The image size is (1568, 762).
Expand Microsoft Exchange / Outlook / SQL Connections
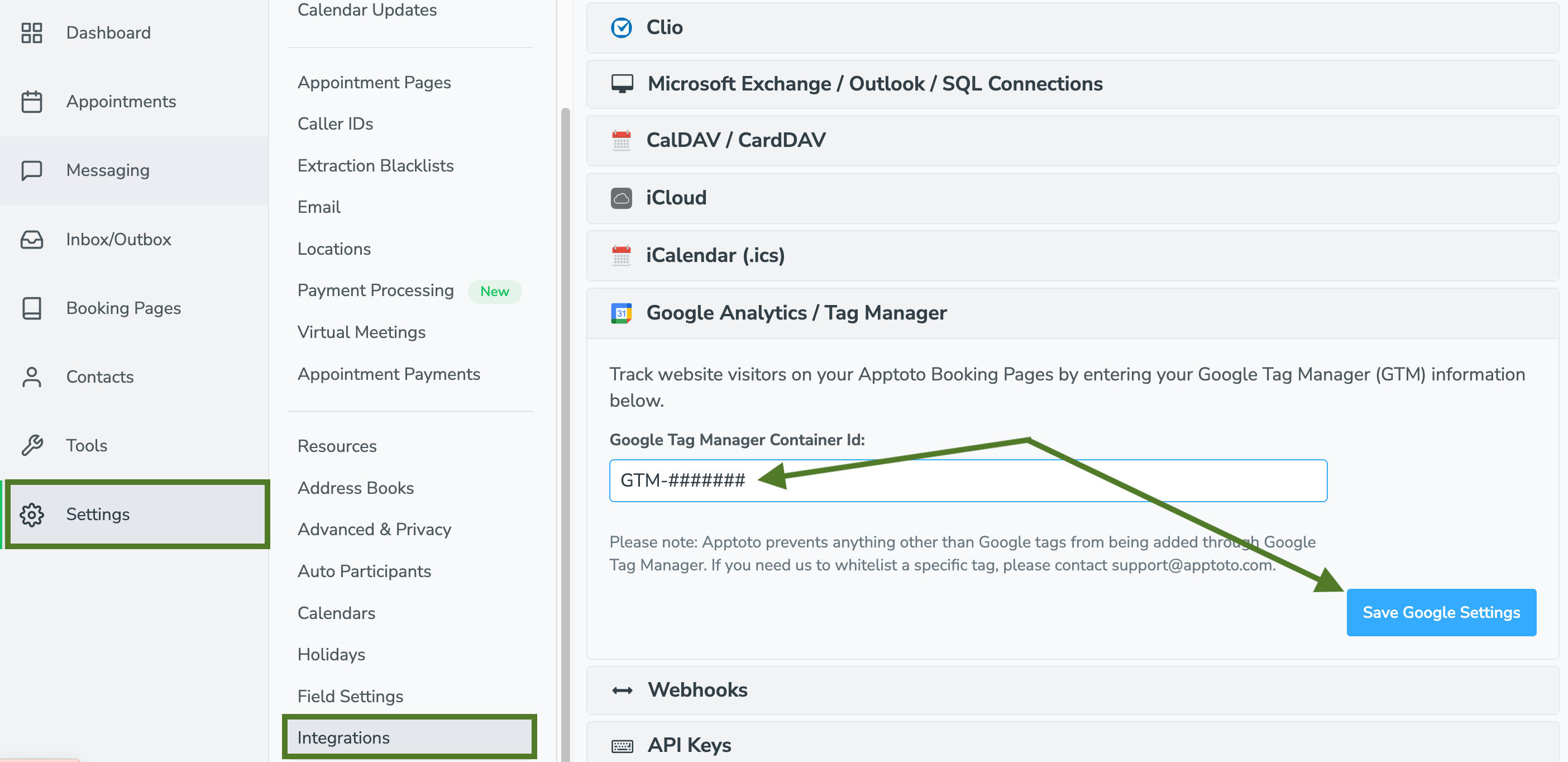tap(1072, 84)
